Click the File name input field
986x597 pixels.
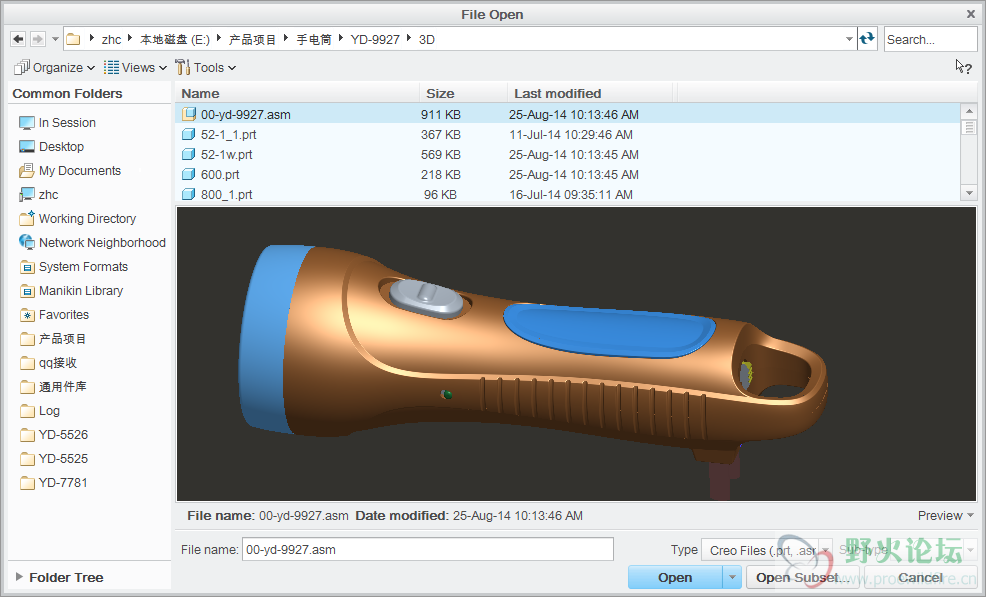point(427,549)
